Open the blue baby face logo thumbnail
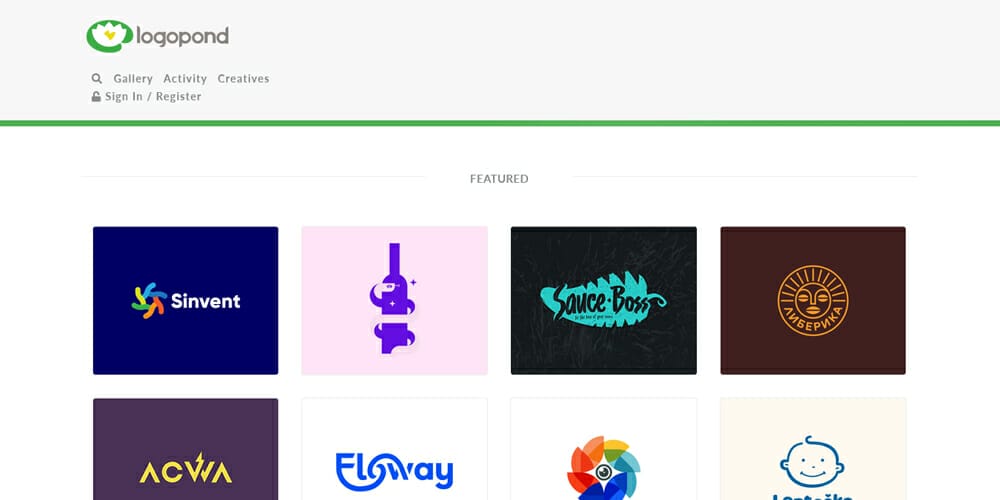The image size is (1000, 500). 813,449
